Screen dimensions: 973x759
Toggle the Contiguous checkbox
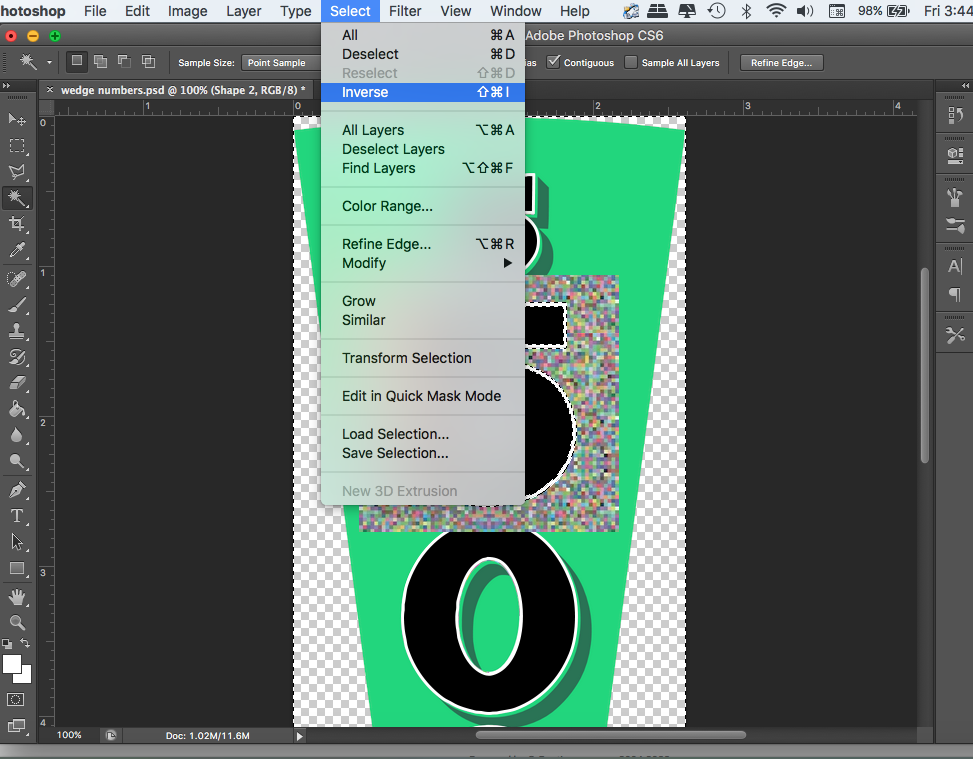pyautogui.click(x=554, y=62)
